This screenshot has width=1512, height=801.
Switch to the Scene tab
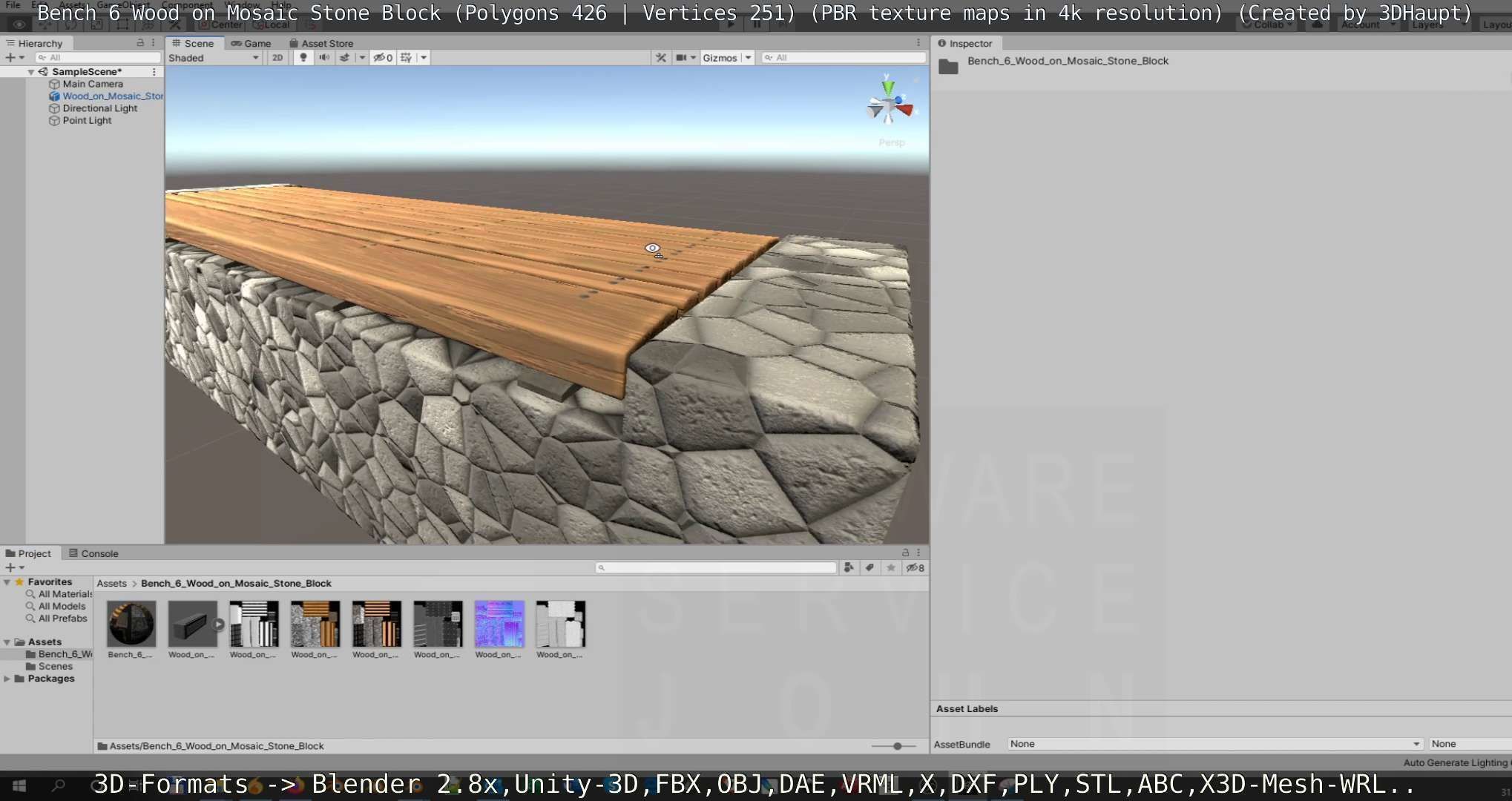coord(193,43)
